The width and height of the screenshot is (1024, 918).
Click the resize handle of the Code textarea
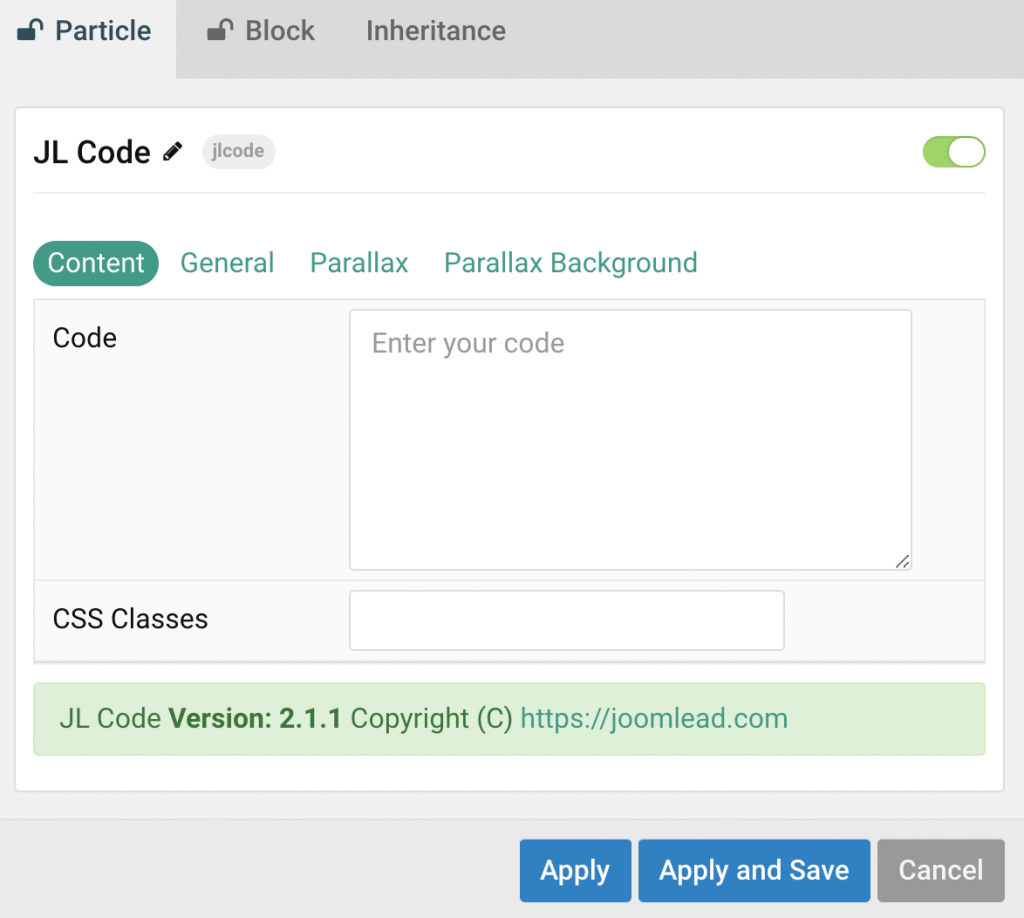tap(903, 561)
